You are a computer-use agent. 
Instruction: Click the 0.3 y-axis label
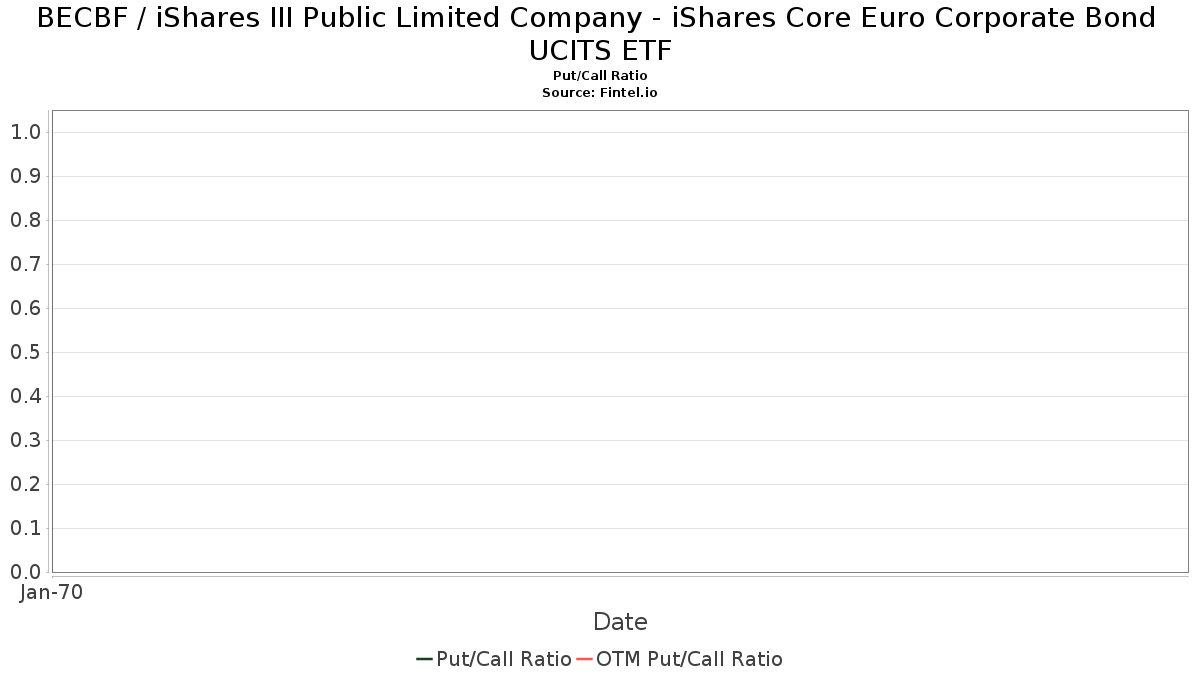[25, 440]
